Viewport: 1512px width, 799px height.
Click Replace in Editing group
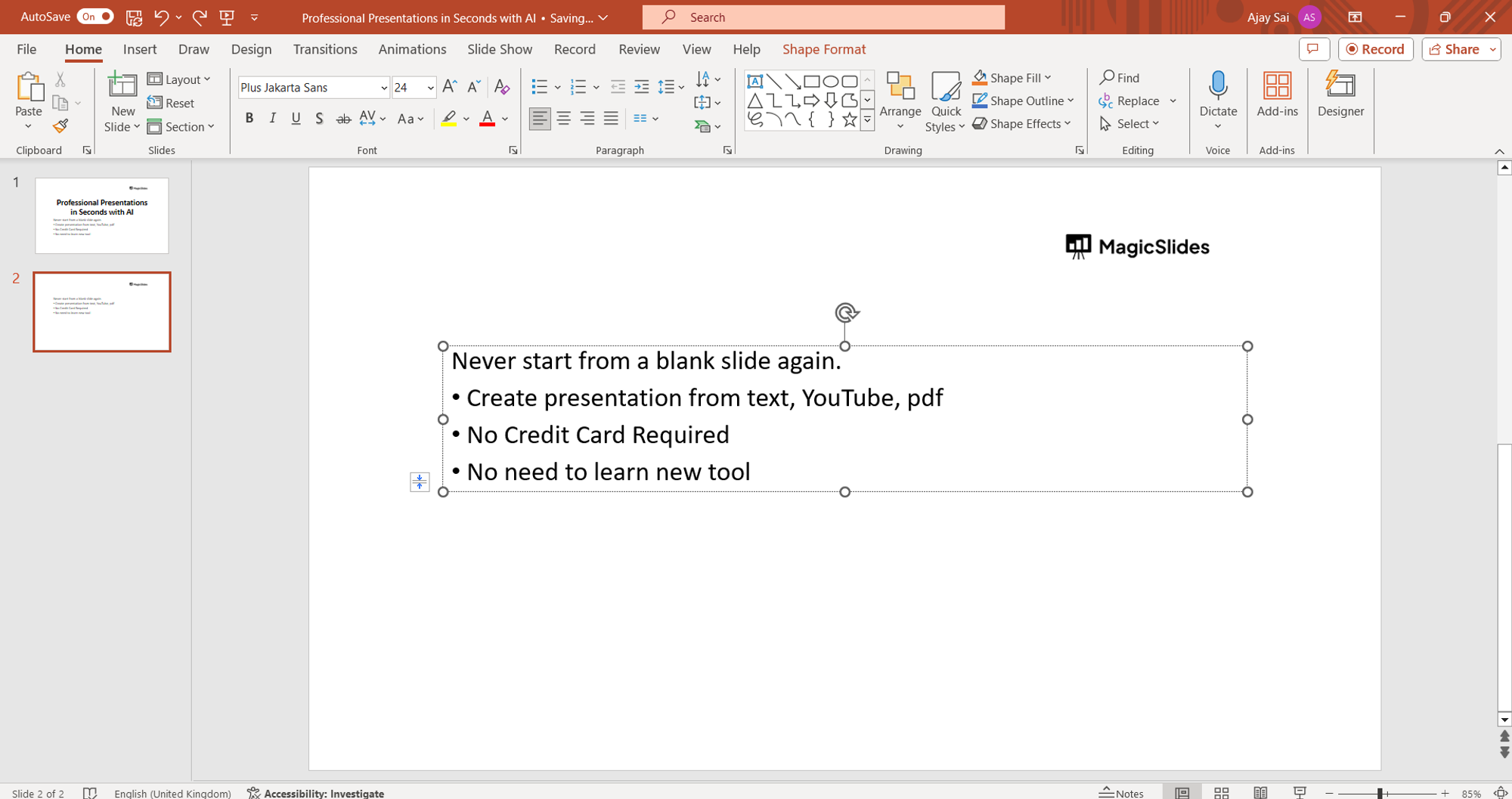tap(1129, 101)
